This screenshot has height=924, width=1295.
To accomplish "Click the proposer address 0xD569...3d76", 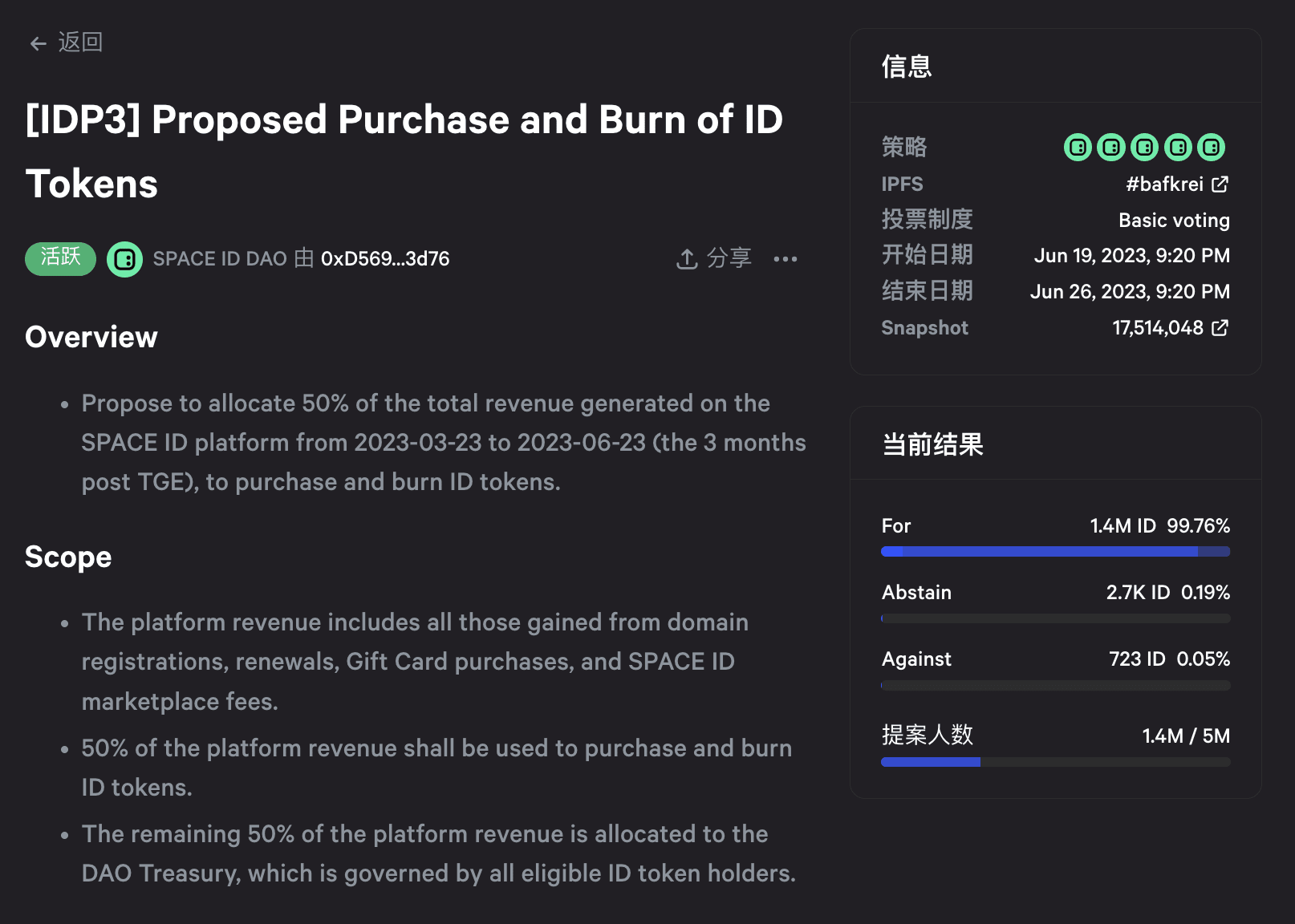I will click(x=385, y=258).
